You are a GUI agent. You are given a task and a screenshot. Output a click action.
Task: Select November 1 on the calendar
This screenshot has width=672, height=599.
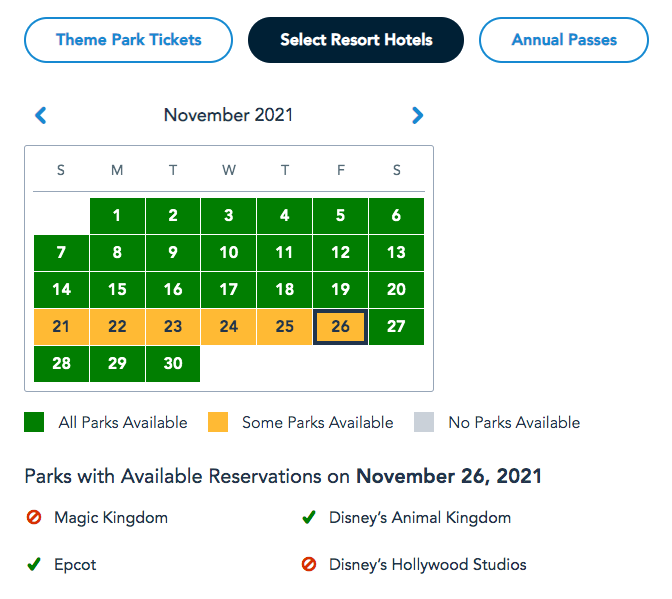pos(117,215)
